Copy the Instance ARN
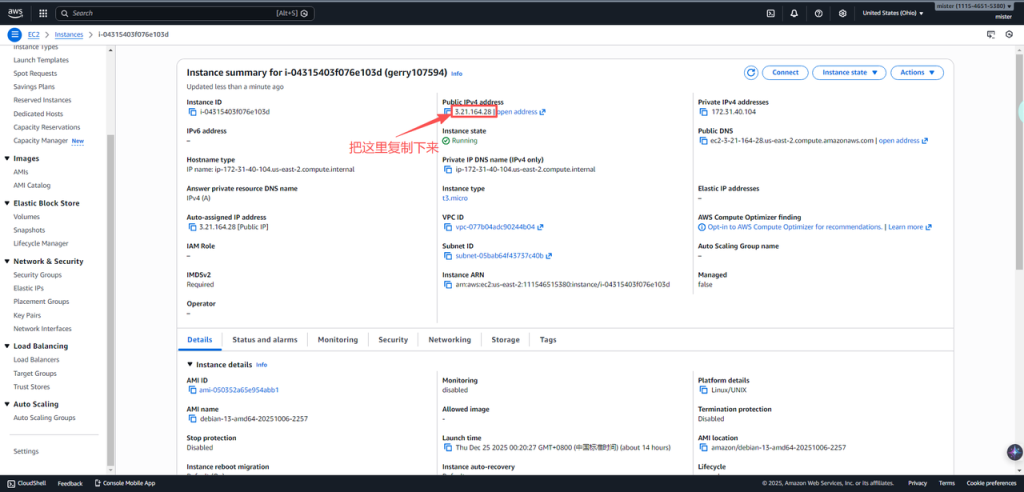 (447, 284)
